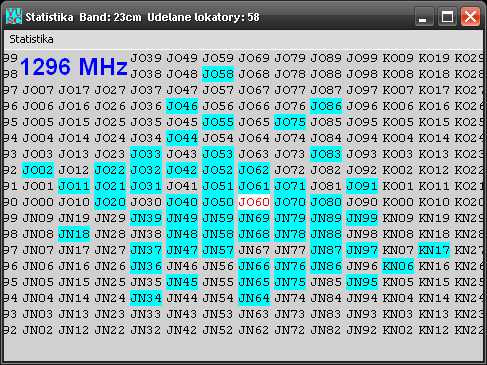The image size is (487, 365).
Task: Select highlighted locator JO33
Action: coord(146,154)
